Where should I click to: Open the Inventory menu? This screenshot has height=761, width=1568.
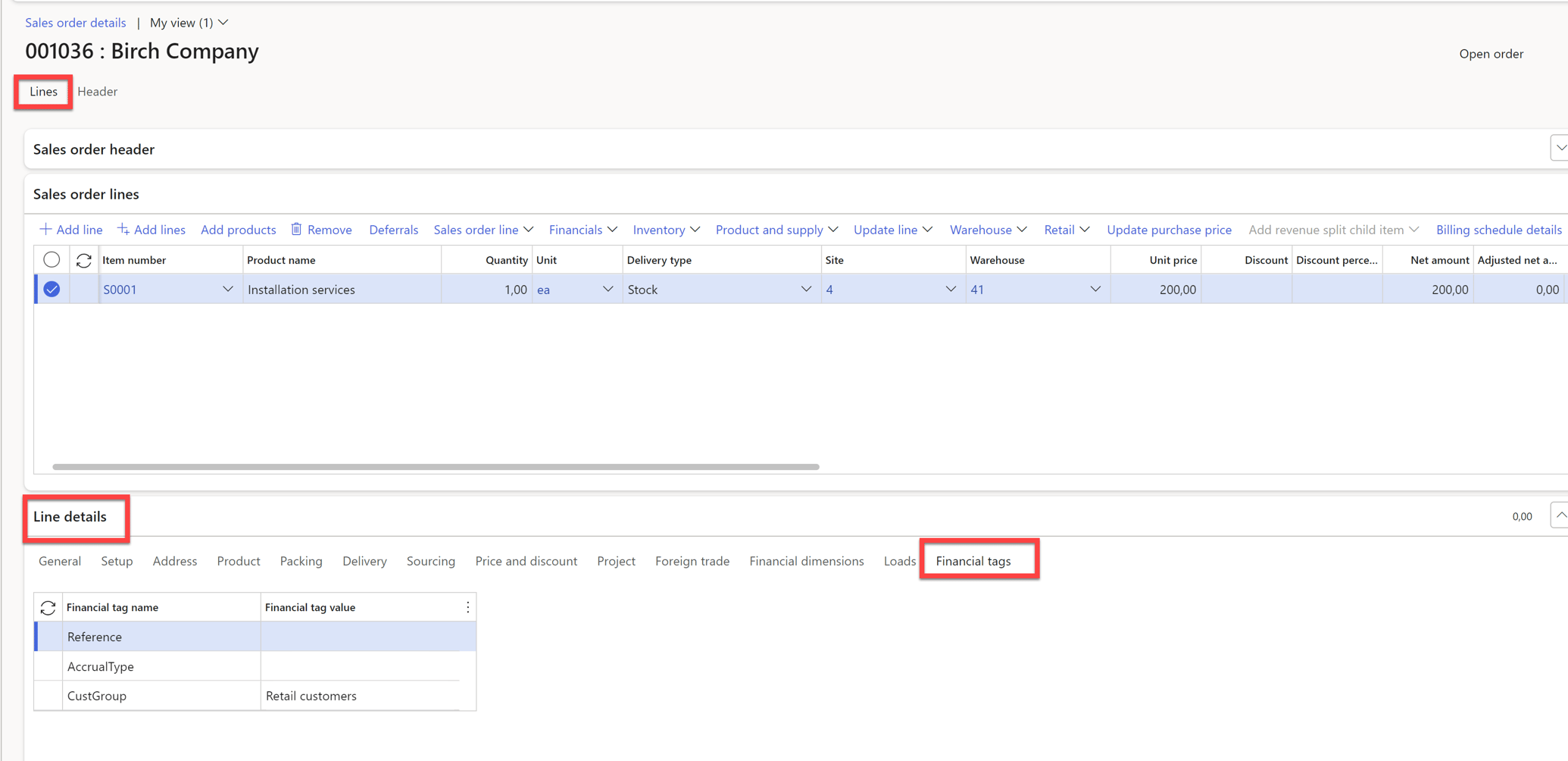coord(665,229)
